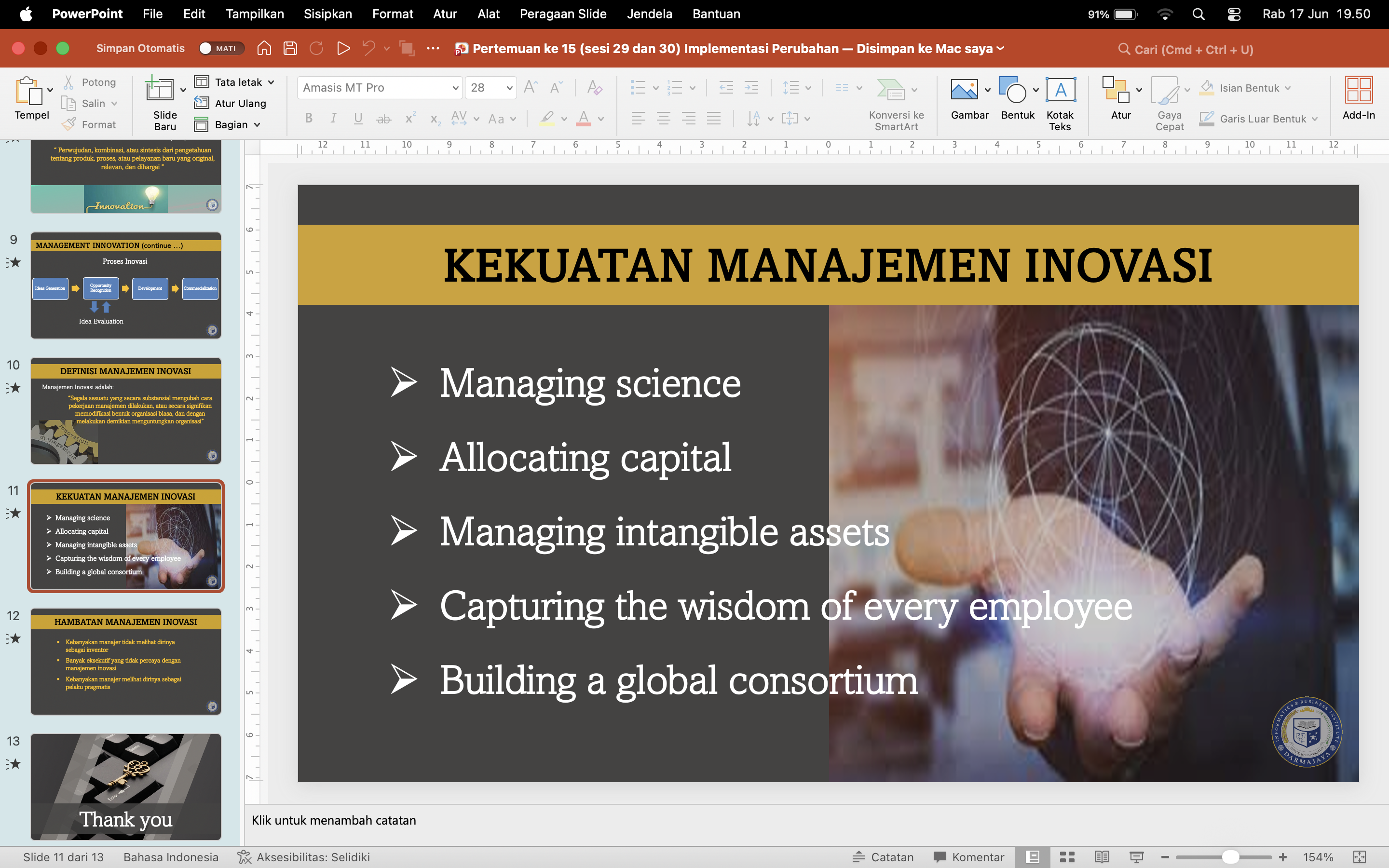Insert a picture with Gambar icon
The height and width of the screenshot is (868, 1389).
(x=964, y=90)
